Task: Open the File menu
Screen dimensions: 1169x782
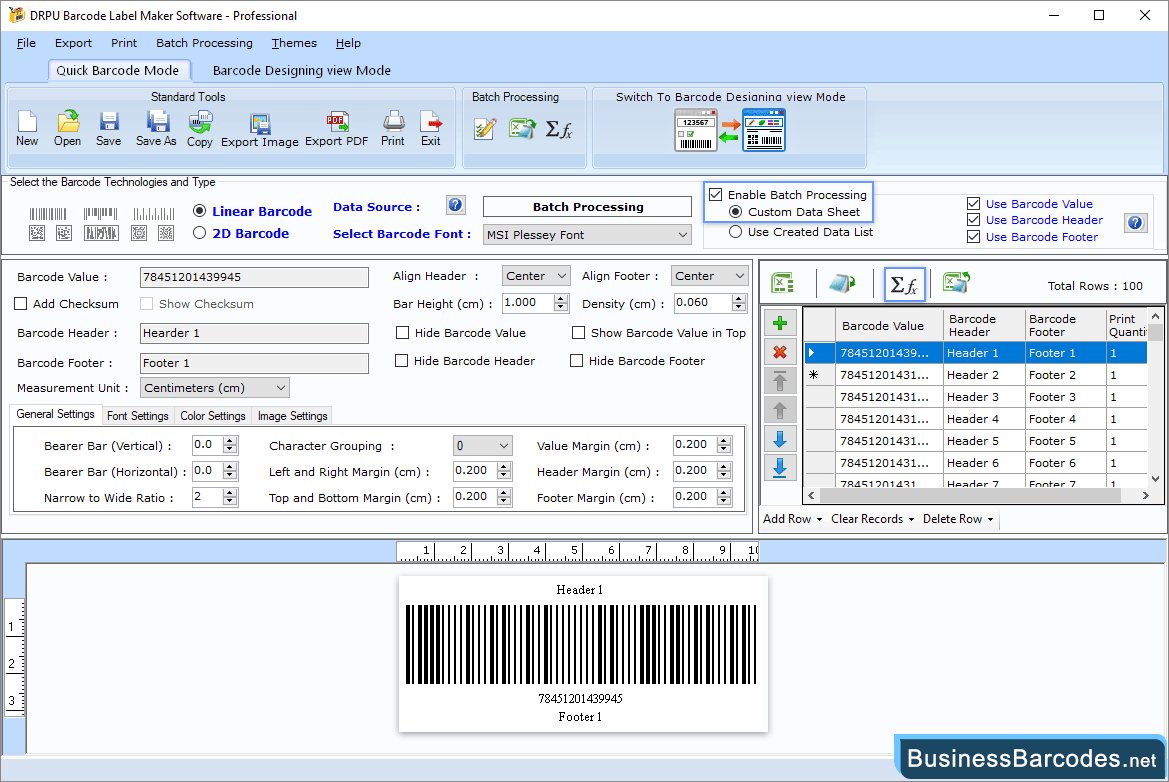Action: click(x=26, y=43)
